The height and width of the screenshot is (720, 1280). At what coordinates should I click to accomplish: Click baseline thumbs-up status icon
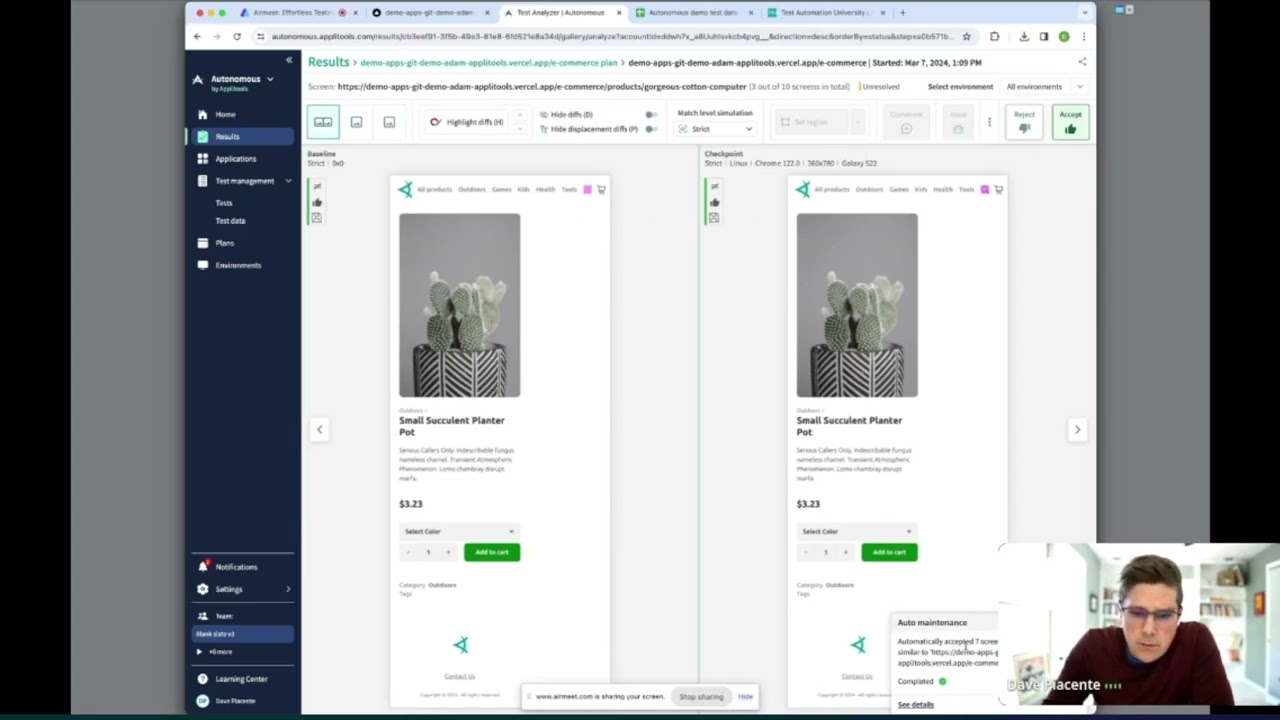point(317,202)
